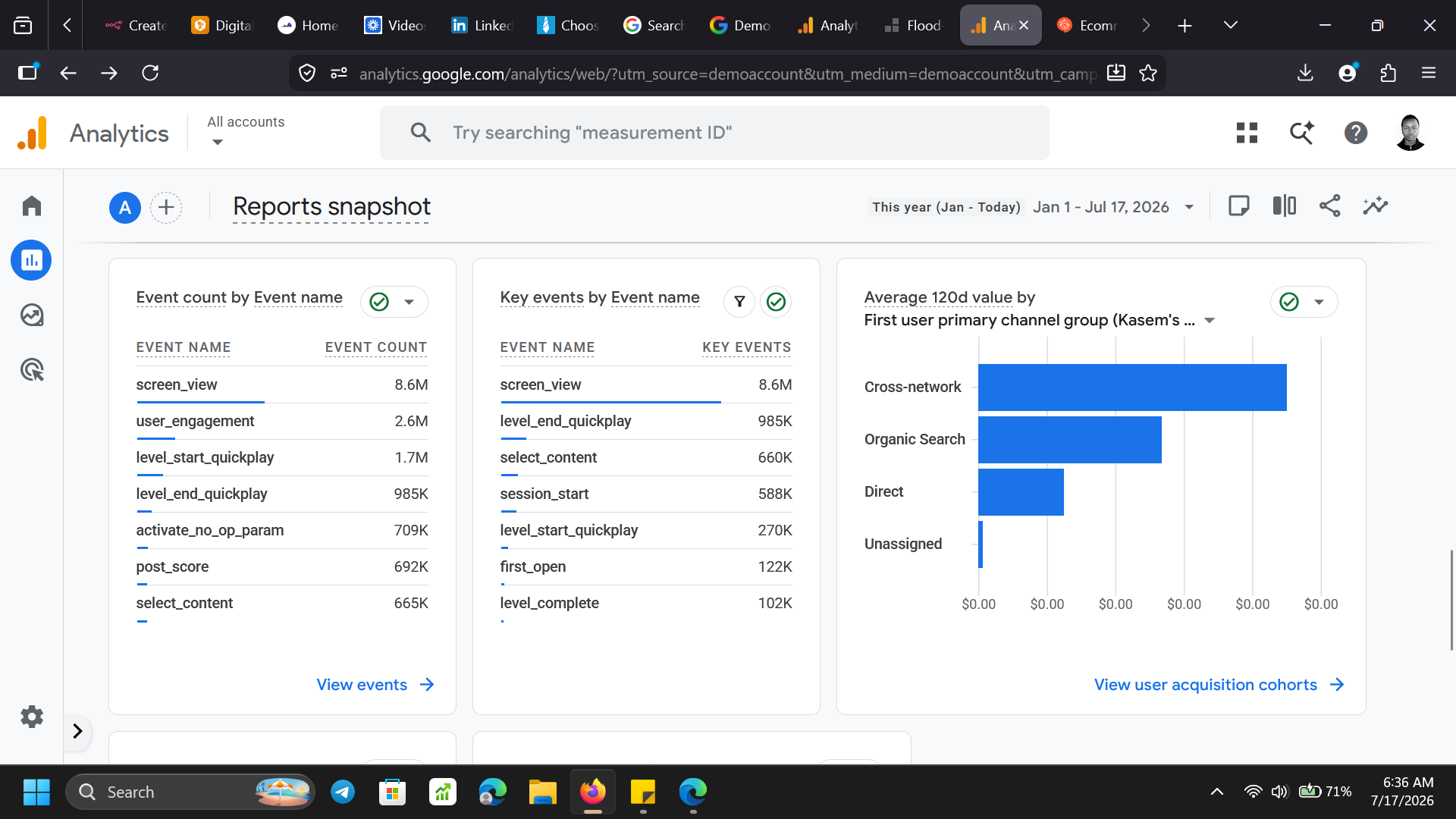Close the active Analytics browser tab
The width and height of the screenshot is (1456, 819).
coord(1024,25)
